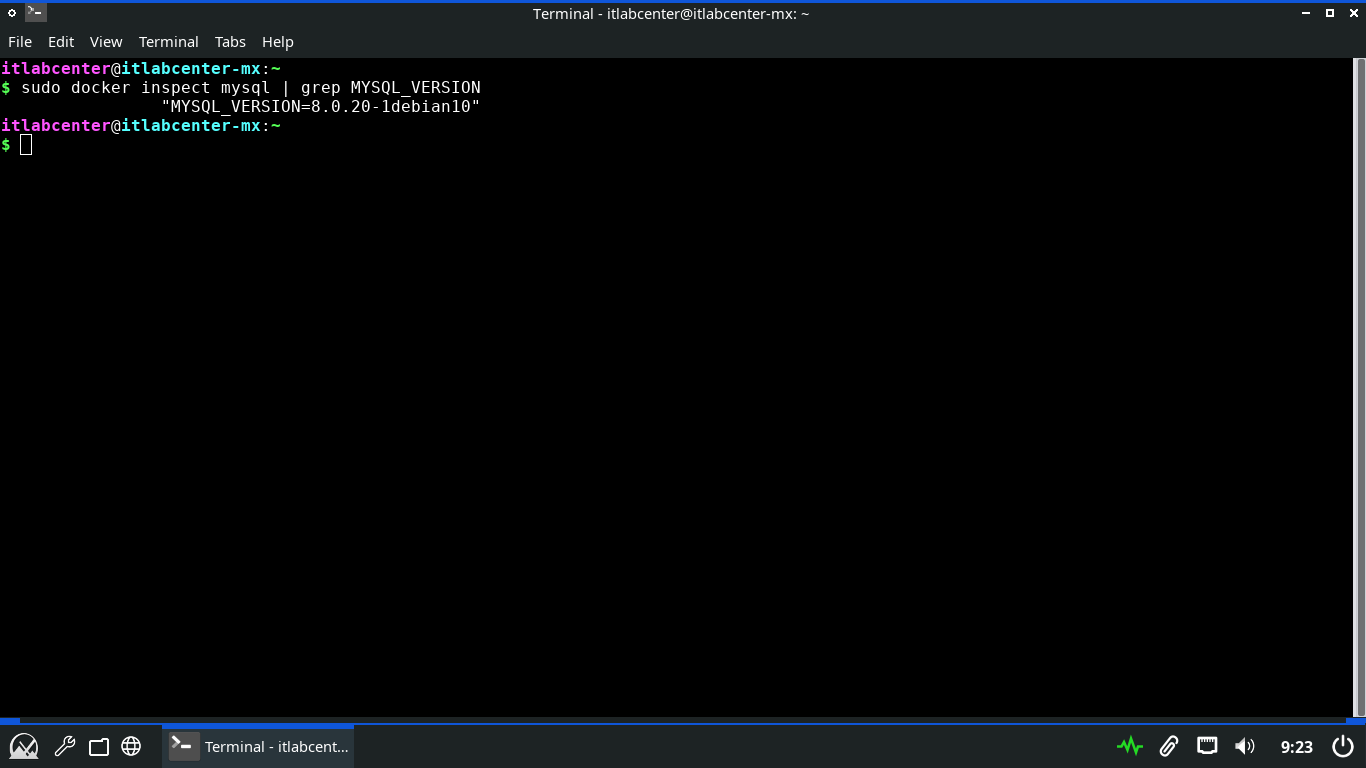Open the window menu dot in title bar
This screenshot has width=1366, height=768.
[x=12, y=13]
